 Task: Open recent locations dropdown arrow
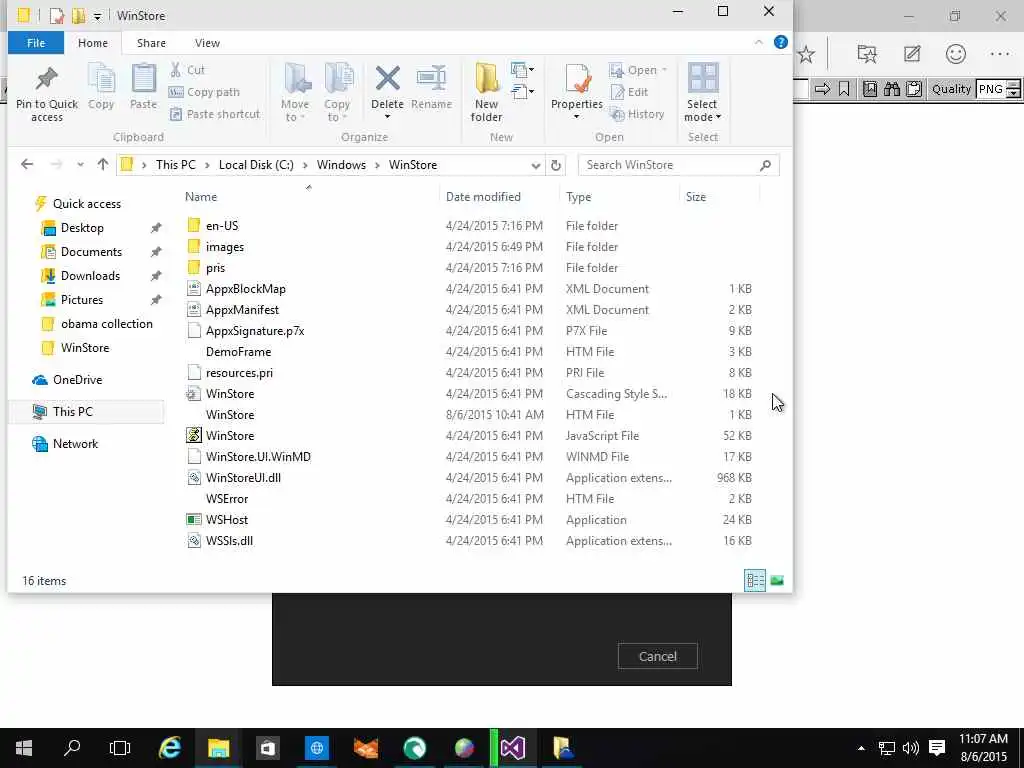80,165
